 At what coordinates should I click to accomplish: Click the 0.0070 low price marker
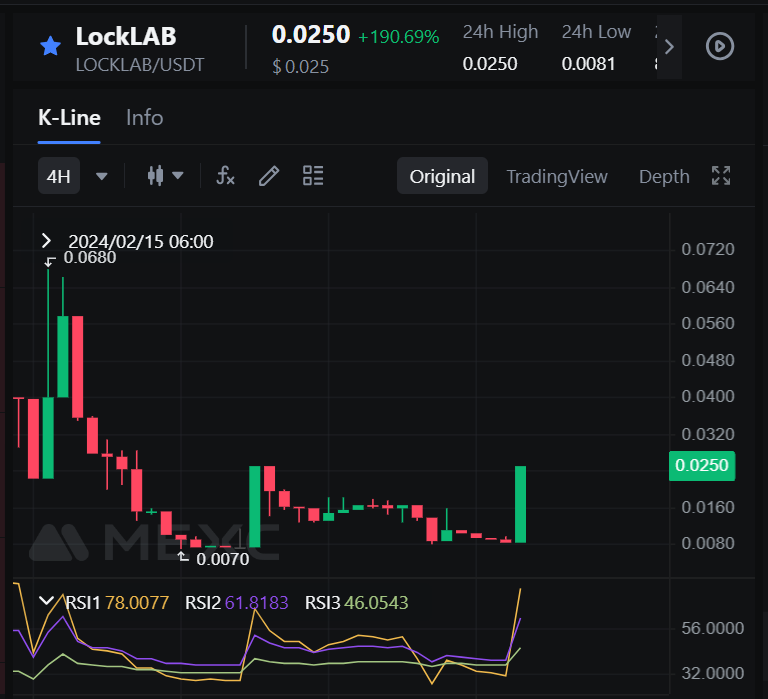[x=223, y=559]
